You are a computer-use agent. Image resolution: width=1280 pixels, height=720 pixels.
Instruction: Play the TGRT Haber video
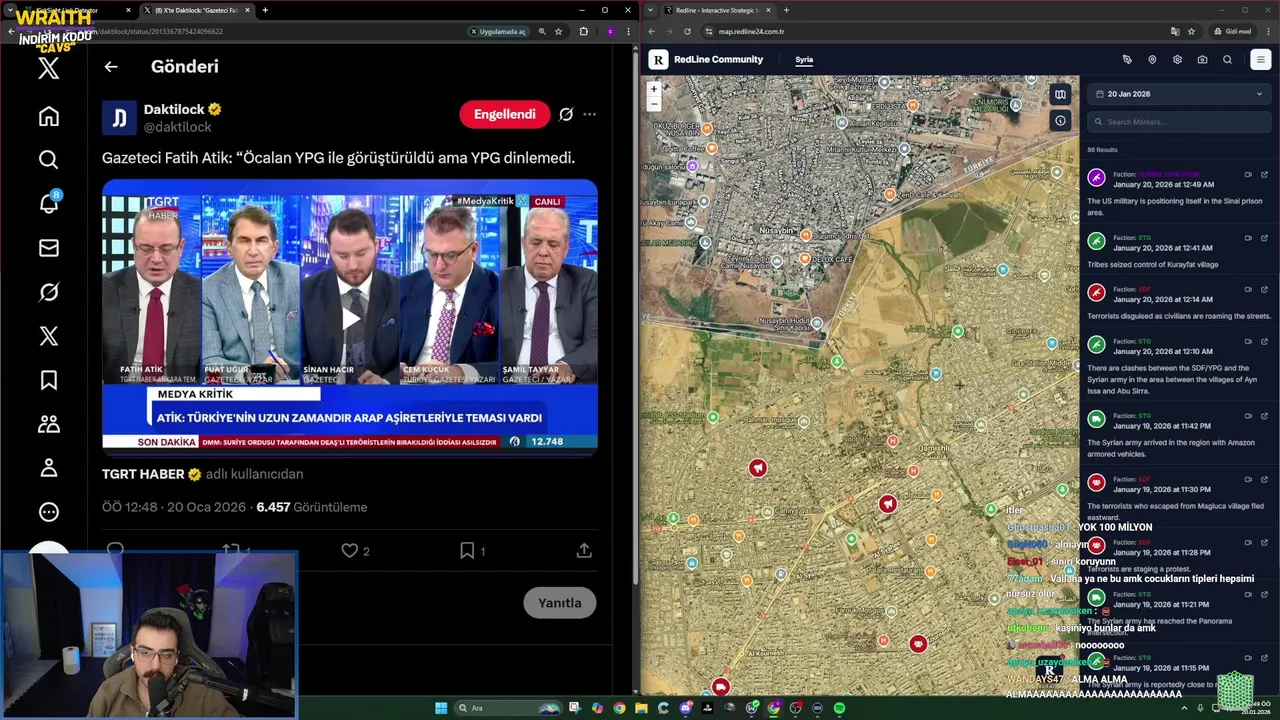point(350,318)
